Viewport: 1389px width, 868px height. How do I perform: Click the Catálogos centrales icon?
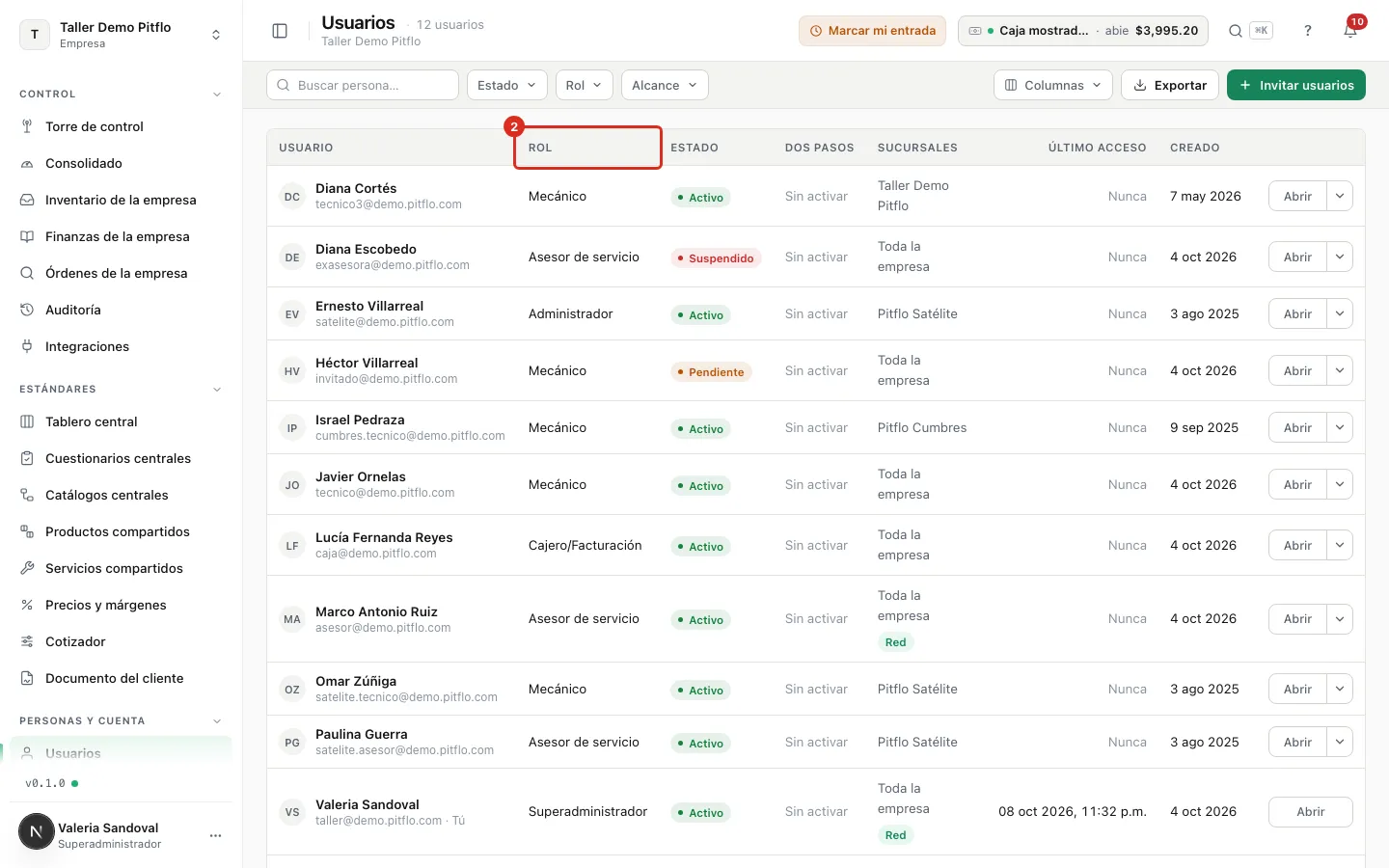(27, 495)
